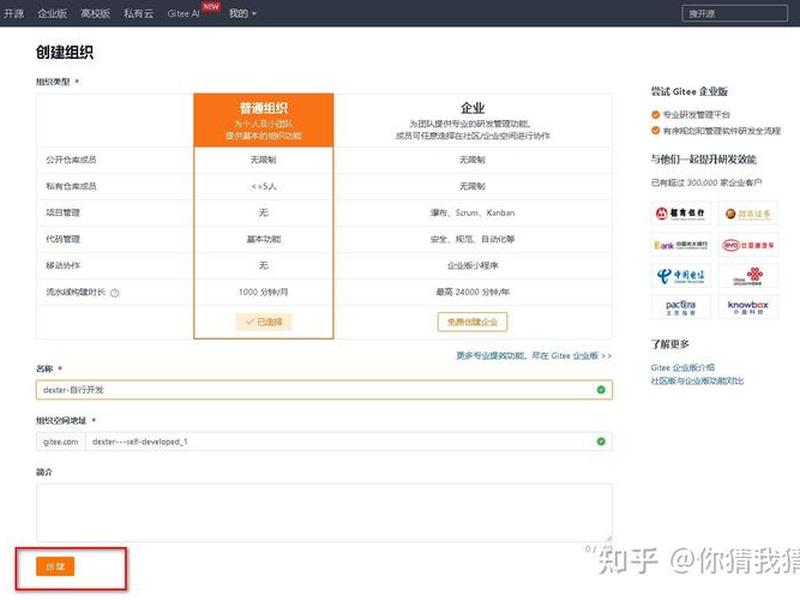Click the 尝试 Gitee 企业版 heading
800x600 pixels.
coord(689,91)
